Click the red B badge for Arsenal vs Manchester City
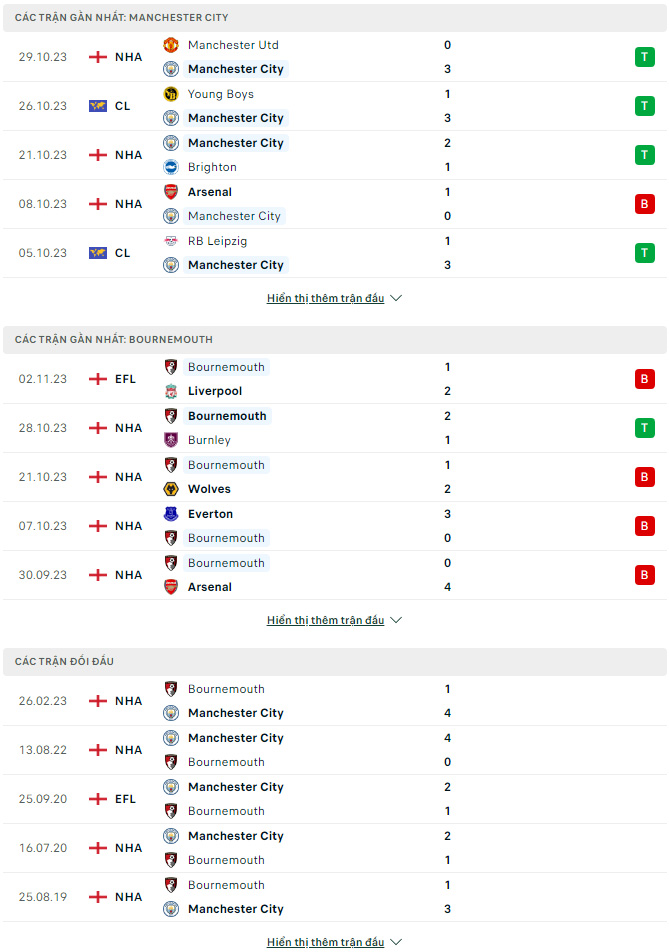This screenshot has width=669, height=952. click(645, 204)
